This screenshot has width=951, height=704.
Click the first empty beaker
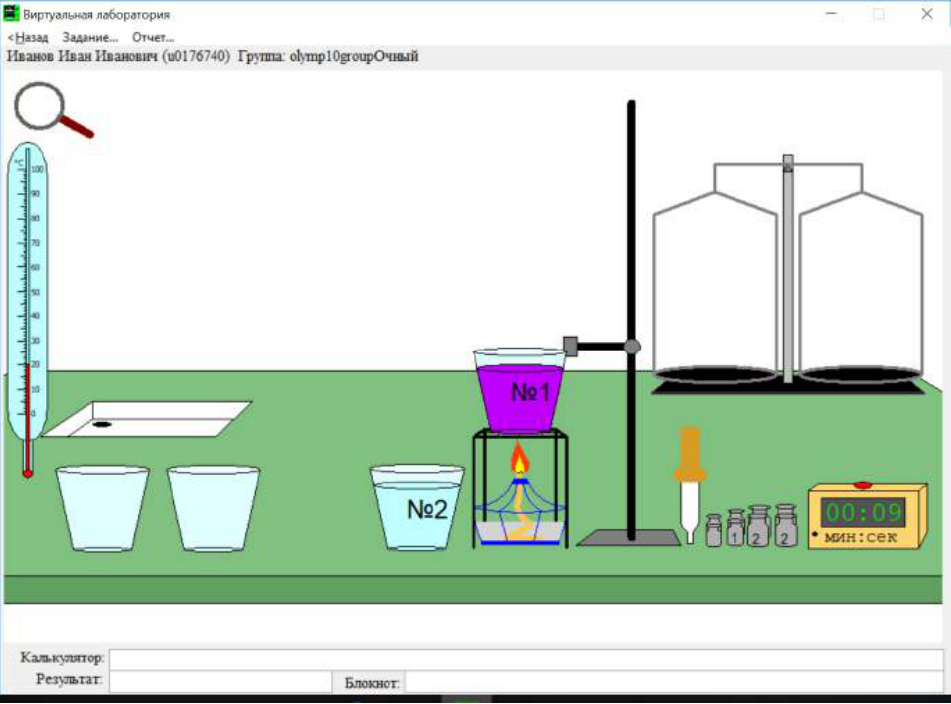[x=102, y=508]
